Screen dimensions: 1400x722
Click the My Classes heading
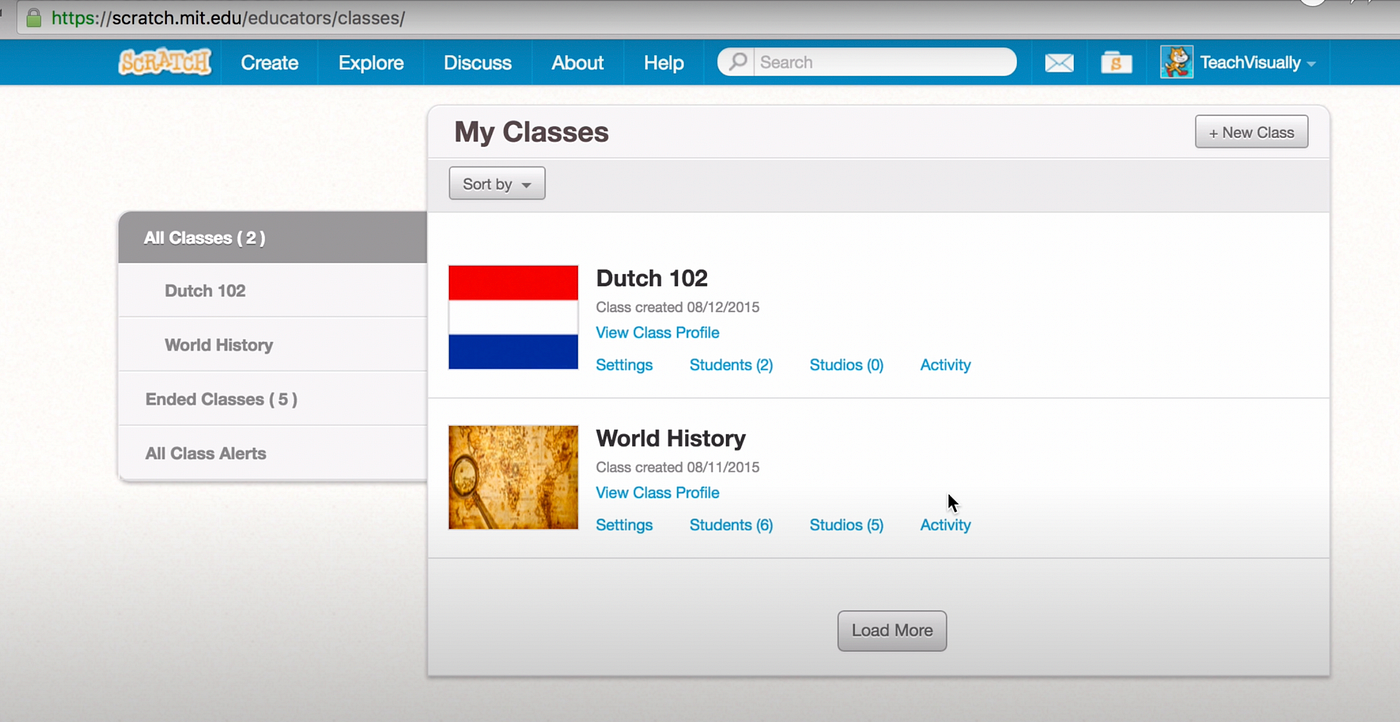(531, 132)
